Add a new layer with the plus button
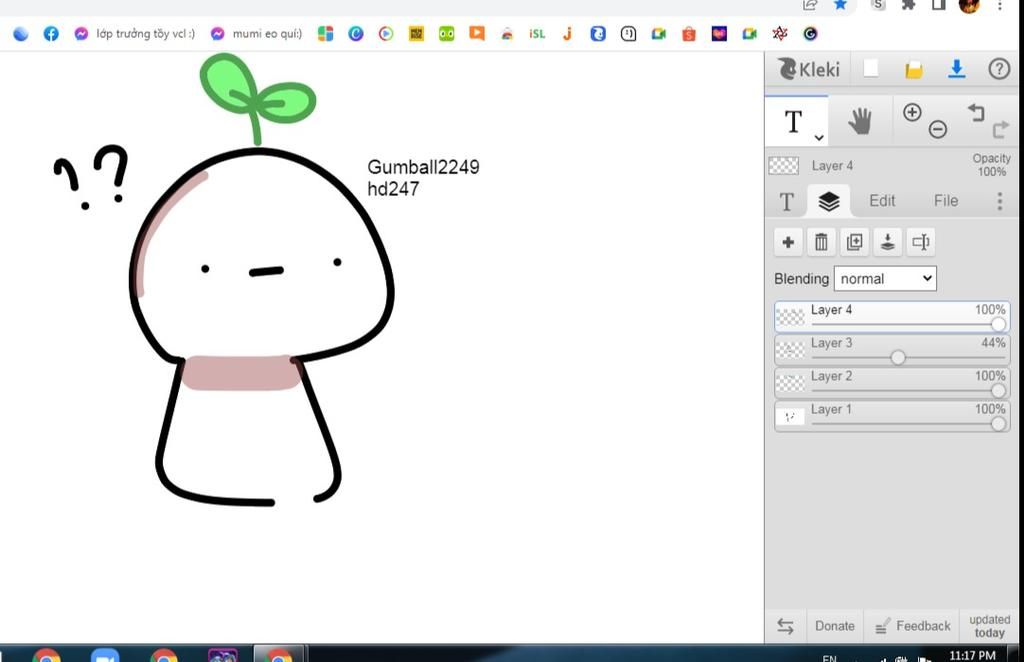This screenshot has width=1024, height=662. [788, 242]
